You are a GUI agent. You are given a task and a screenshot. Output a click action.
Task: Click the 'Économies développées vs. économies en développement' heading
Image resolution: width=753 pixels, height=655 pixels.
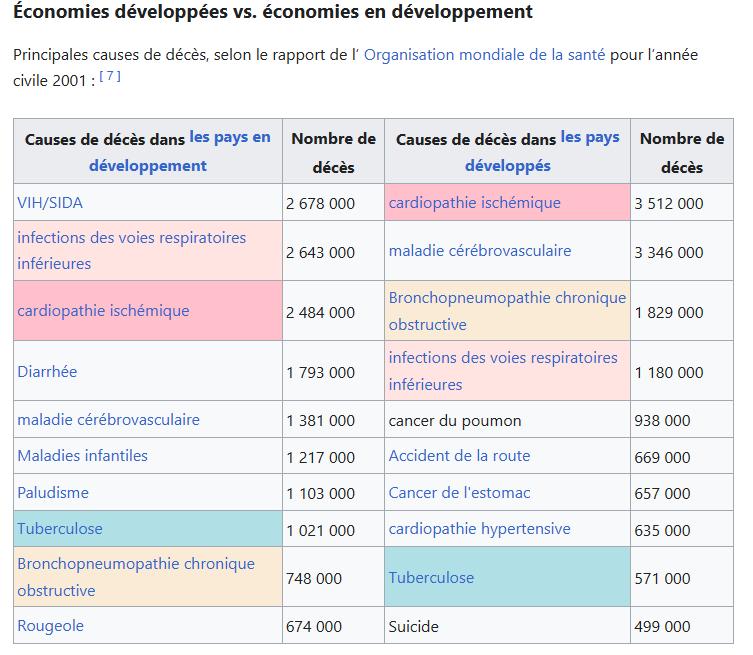272,12
